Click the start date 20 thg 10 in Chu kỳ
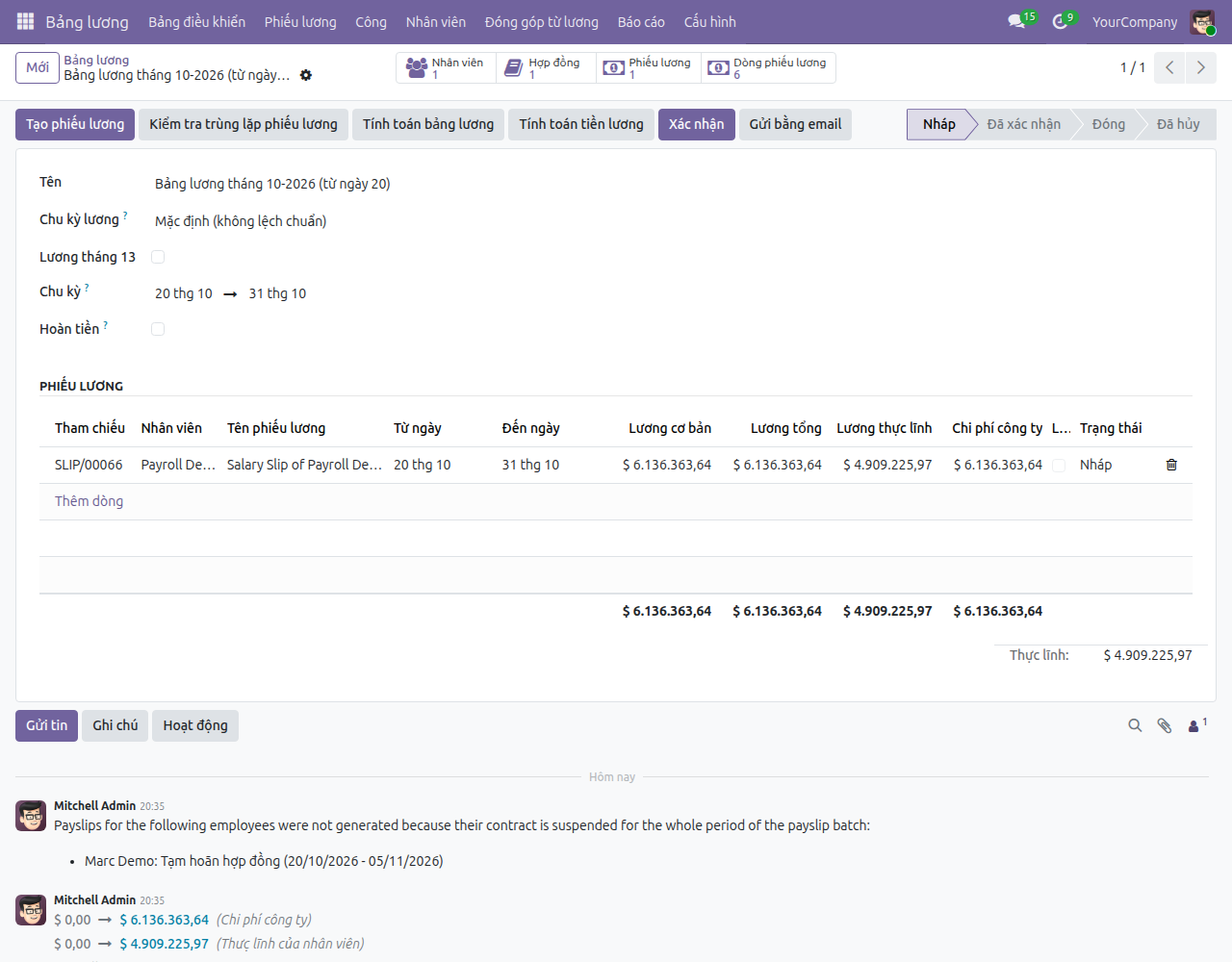The height and width of the screenshot is (962, 1232). point(184,293)
